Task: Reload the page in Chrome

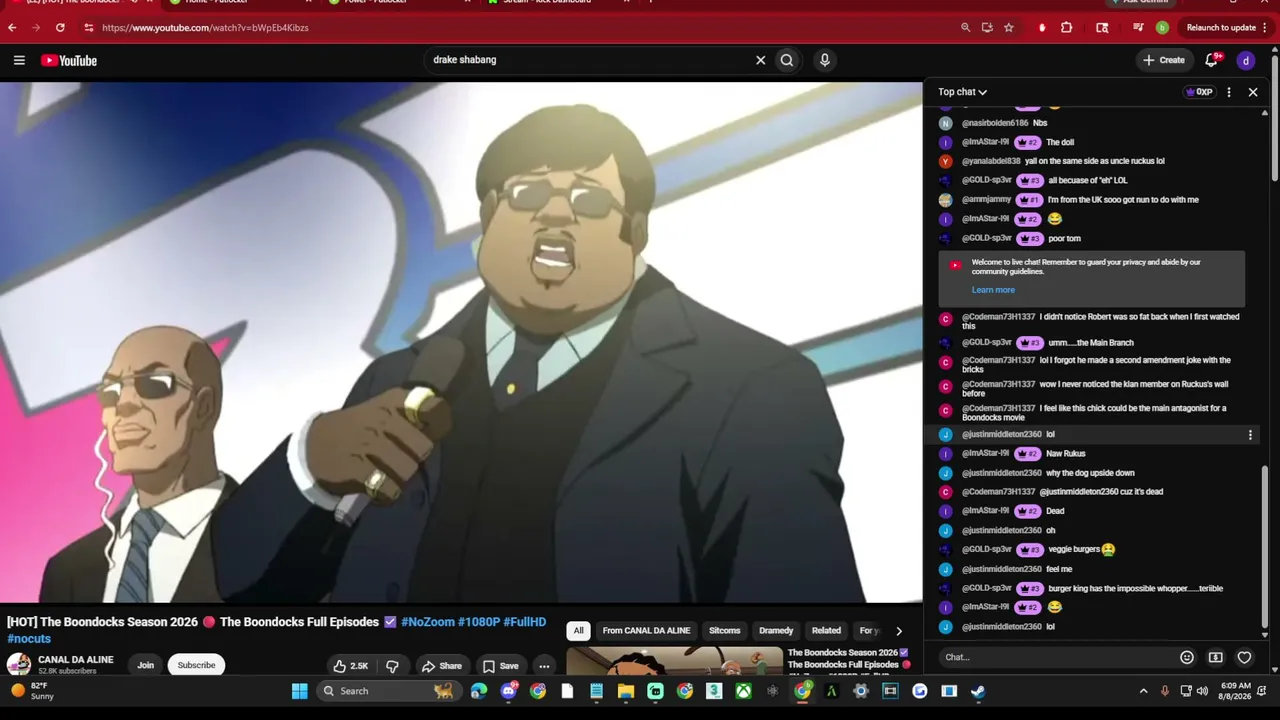Action: [x=60, y=28]
